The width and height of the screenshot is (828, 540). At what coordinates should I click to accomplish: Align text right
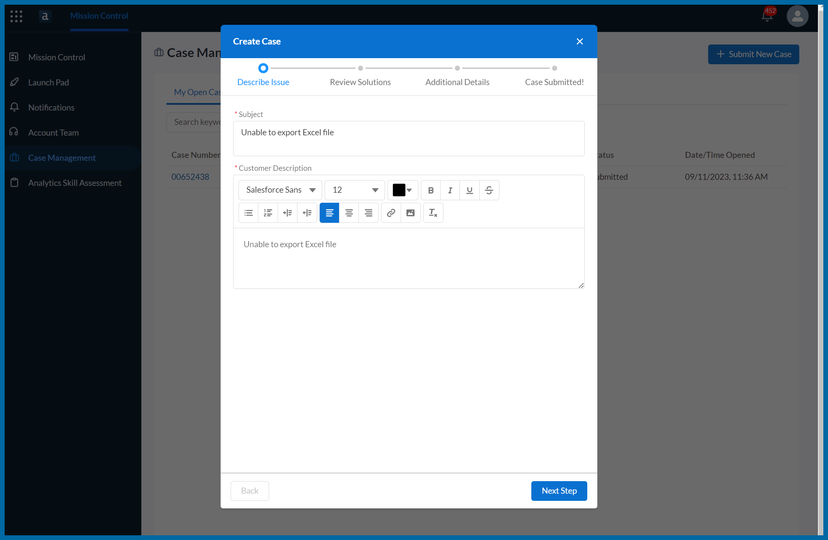coord(369,213)
